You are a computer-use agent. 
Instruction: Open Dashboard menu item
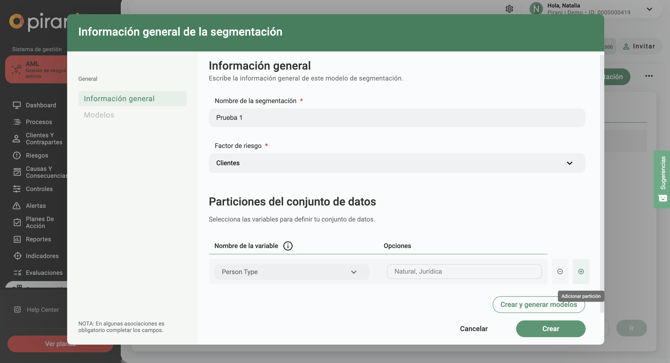point(41,105)
